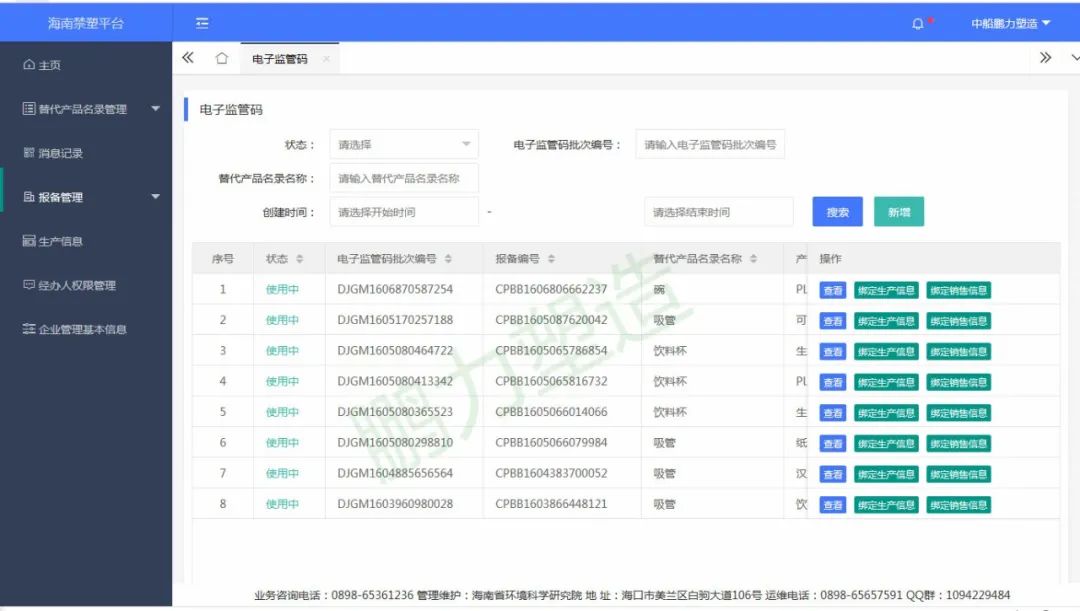1080x611 pixels.
Task: Click 查看 for the 吸管 row 2
Action: 833,321
